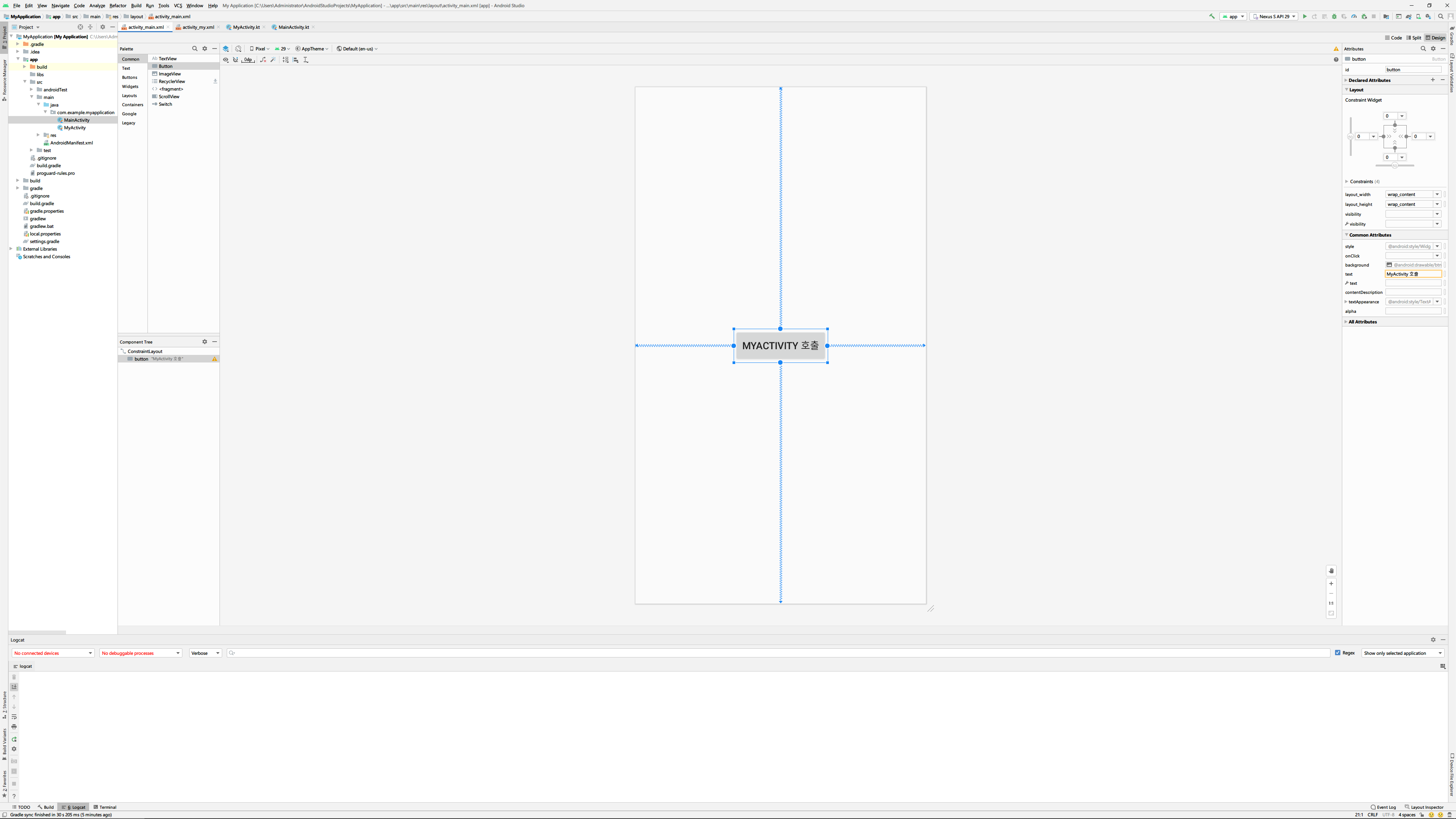
Task: Click the Infer Constraints magic wand
Action: click(x=273, y=60)
